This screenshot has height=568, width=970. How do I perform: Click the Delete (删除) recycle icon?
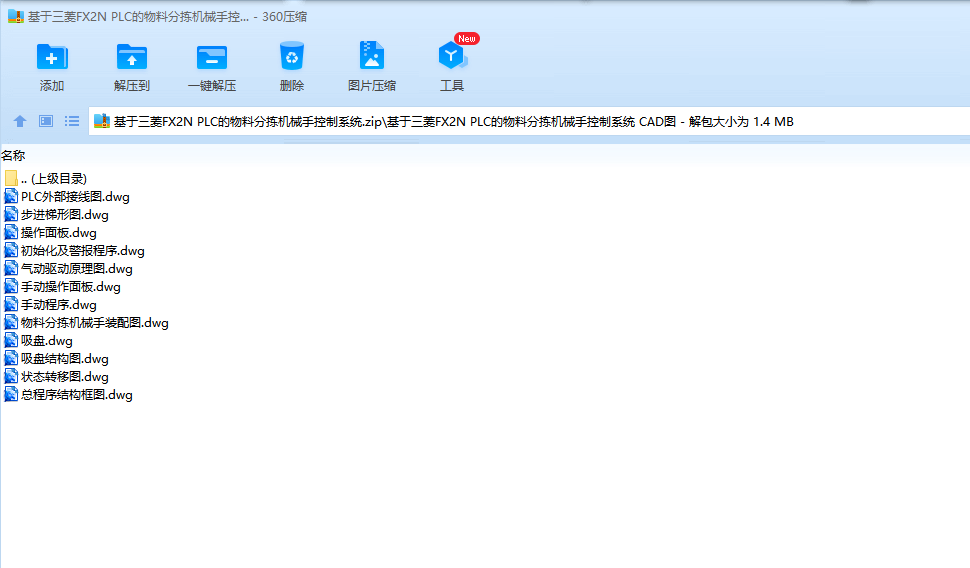[x=291, y=56]
